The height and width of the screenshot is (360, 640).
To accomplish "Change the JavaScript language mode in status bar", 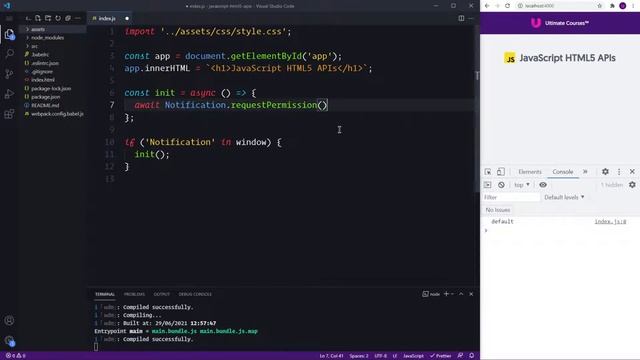I will tap(413, 356).
